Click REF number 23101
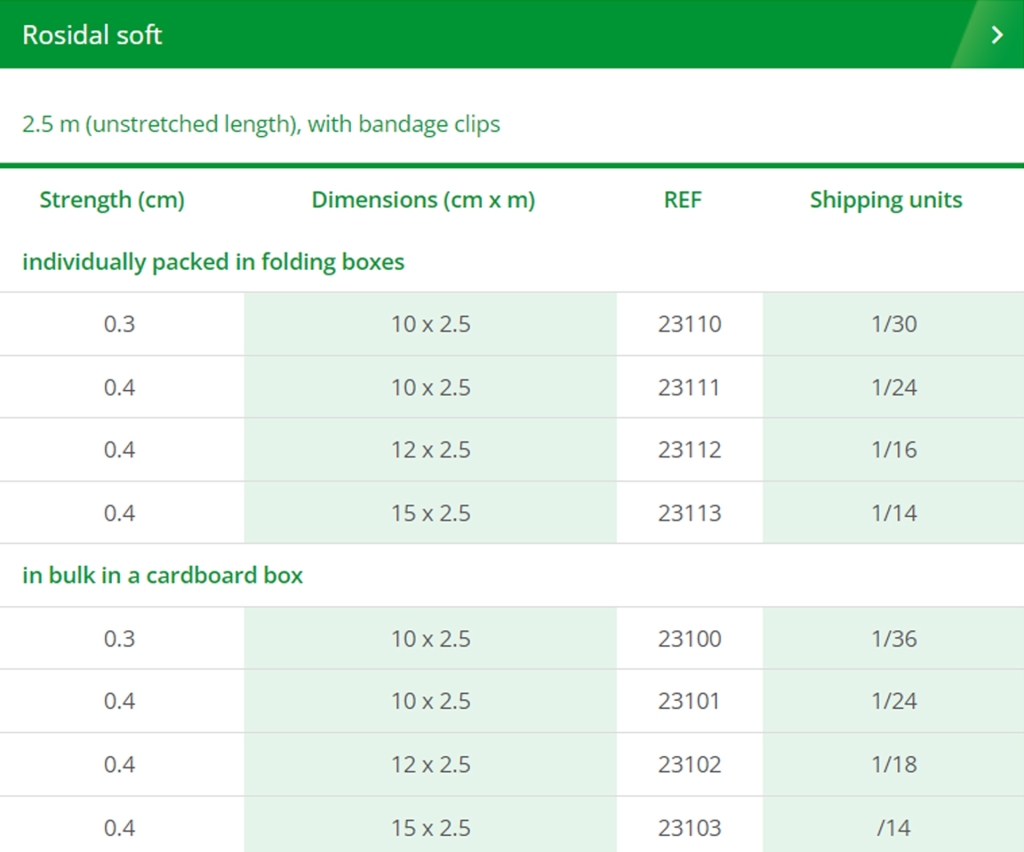Screen dimensions: 1024x852 pyautogui.click(x=689, y=701)
